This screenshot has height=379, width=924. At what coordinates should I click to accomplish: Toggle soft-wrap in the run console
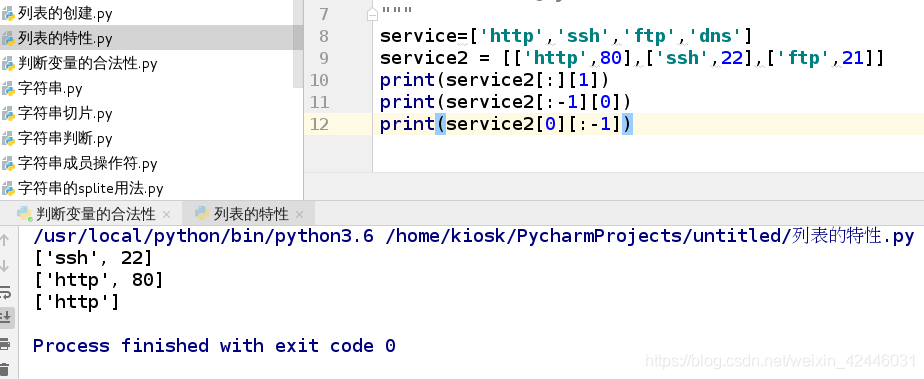5,292
